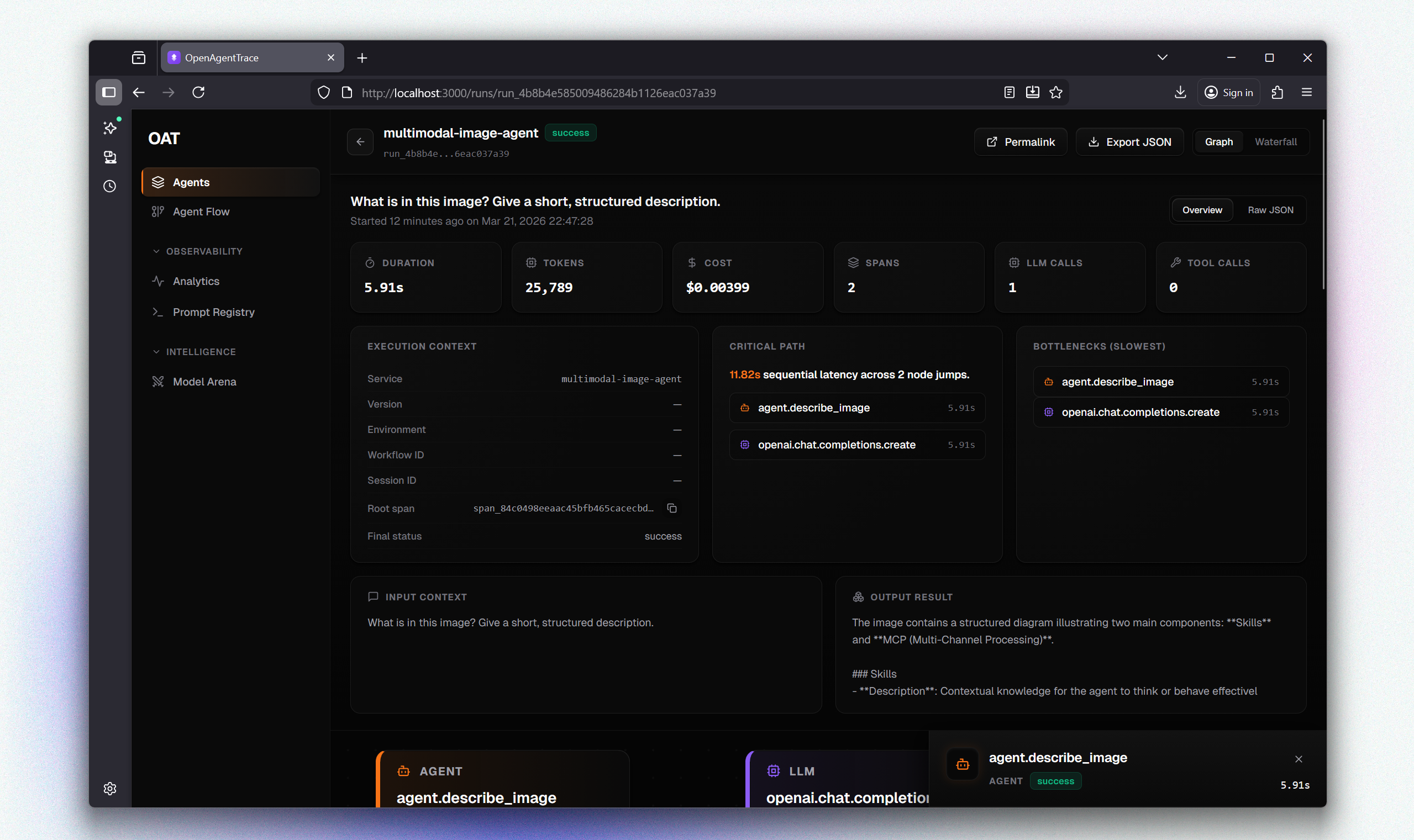Switch to Raw JSON view
Viewport: 1414px width, 840px height.
coord(1270,209)
